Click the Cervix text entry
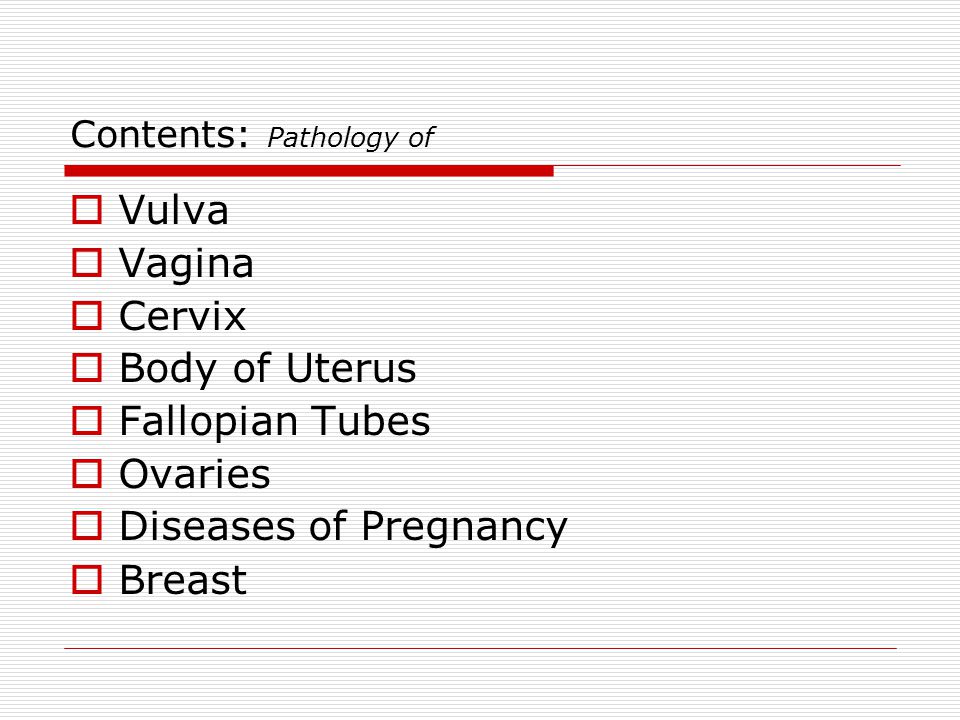This screenshot has width=960, height=720. pos(182,316)
